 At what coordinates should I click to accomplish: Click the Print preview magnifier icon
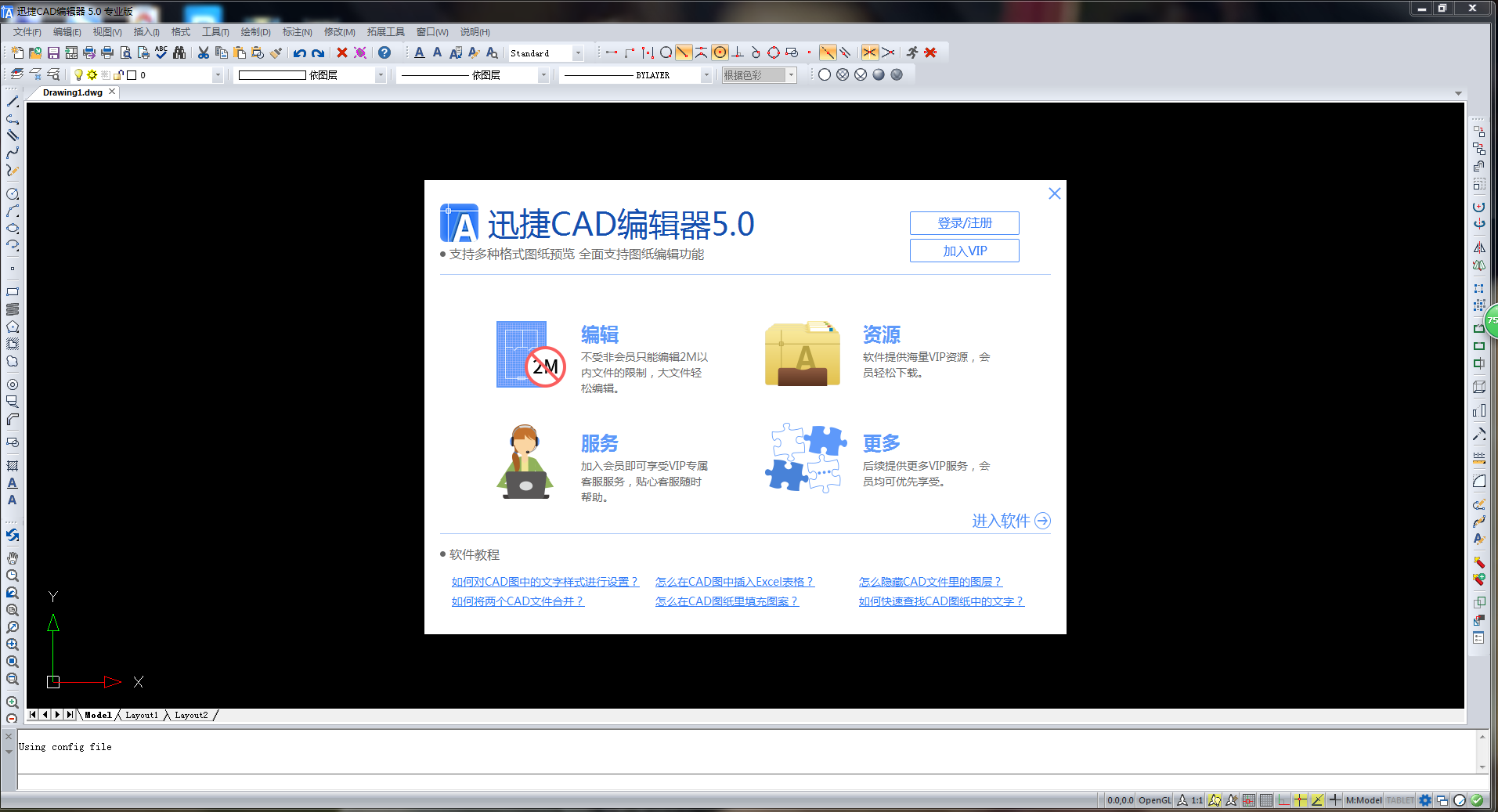[125, 52]
